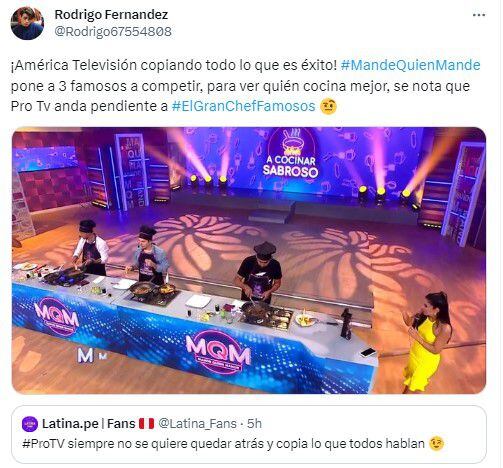
Task: Open the Rodrigo Fernandez display name
Action: pos(111,14)
